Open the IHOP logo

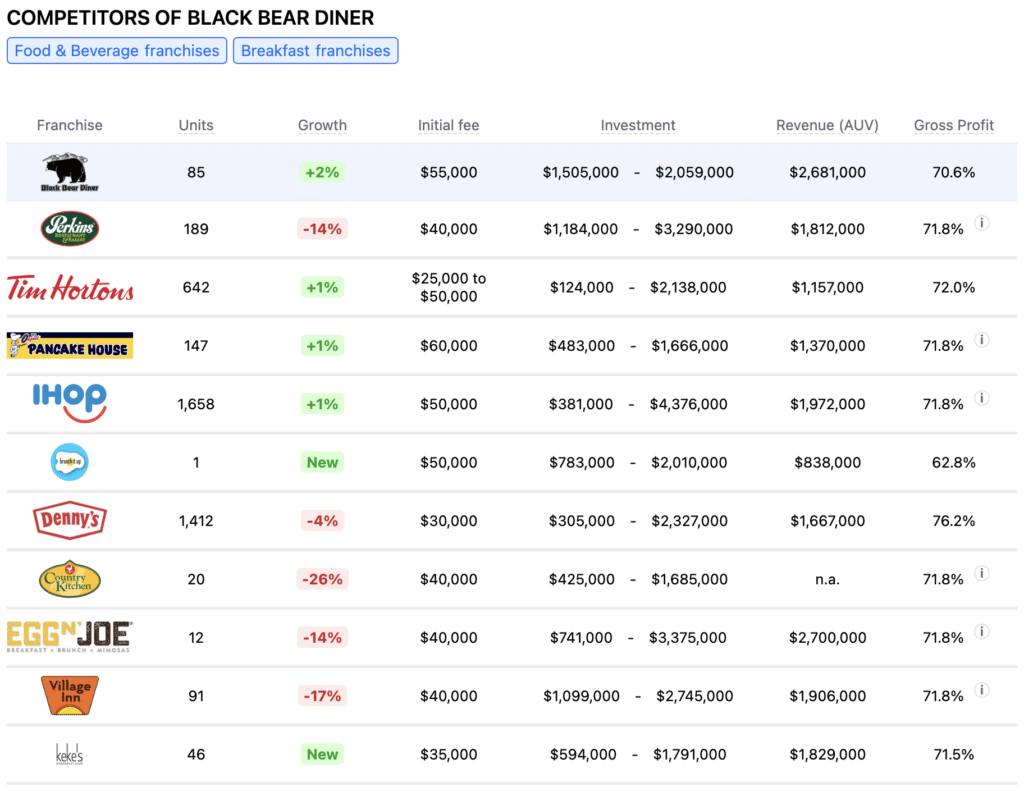pos(69,403)
